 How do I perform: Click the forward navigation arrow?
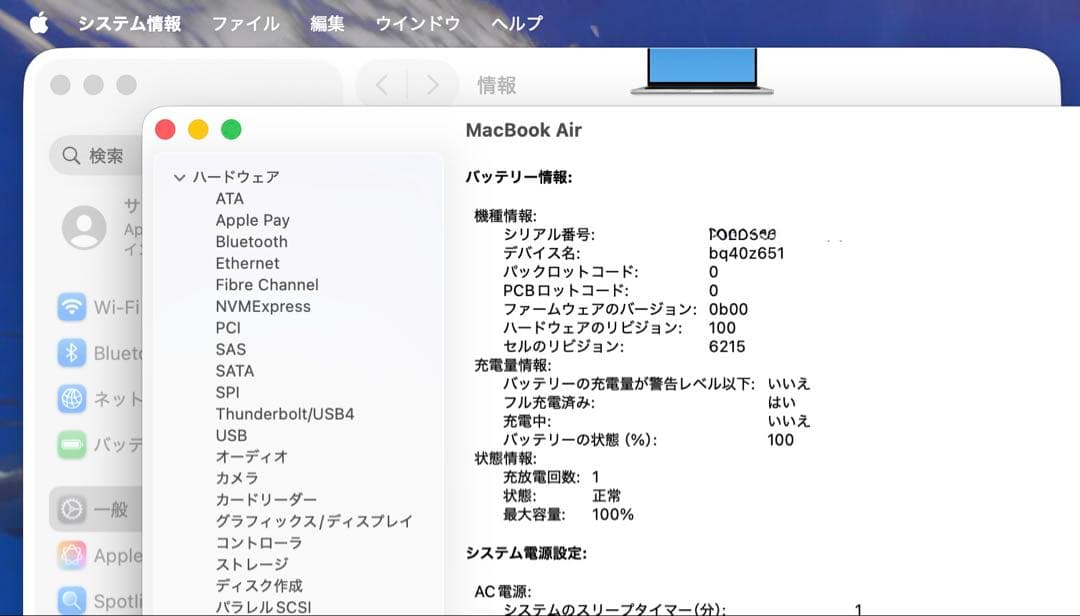point(432,85)
